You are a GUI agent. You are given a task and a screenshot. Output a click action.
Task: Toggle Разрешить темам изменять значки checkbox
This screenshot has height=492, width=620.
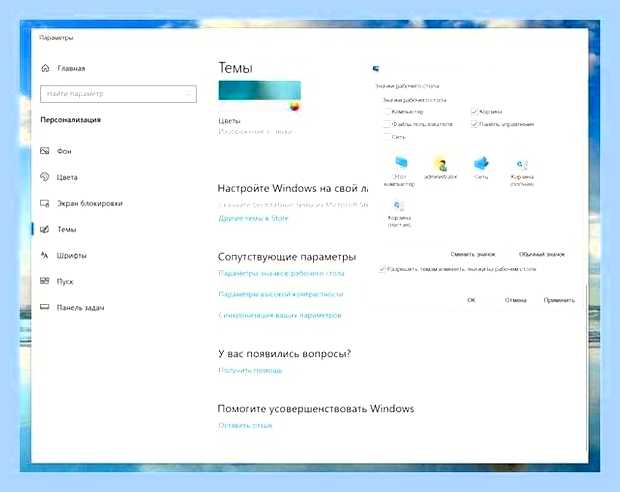[382, 269]
